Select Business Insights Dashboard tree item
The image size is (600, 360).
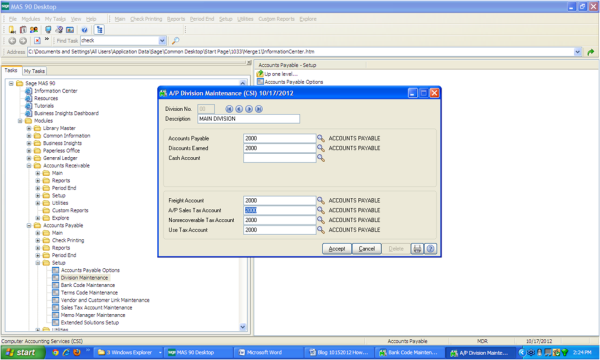66,113
